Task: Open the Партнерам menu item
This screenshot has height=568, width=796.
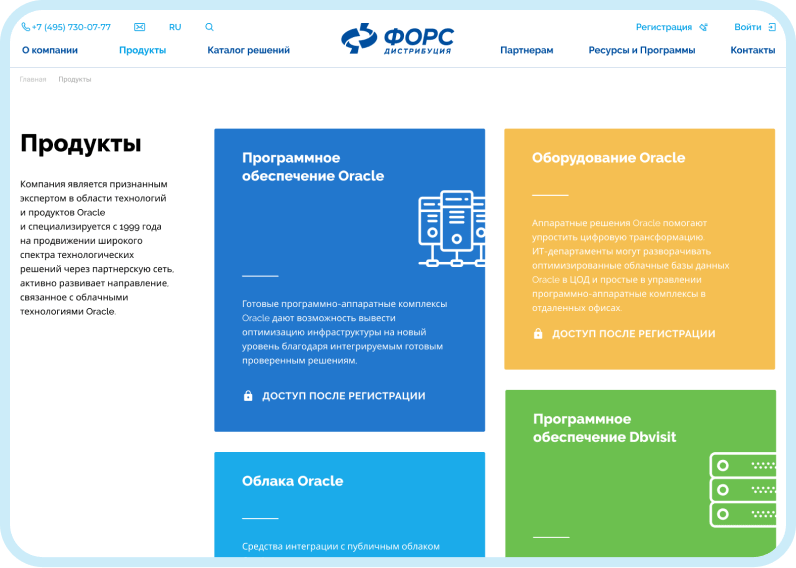Action: pos(526,50)
